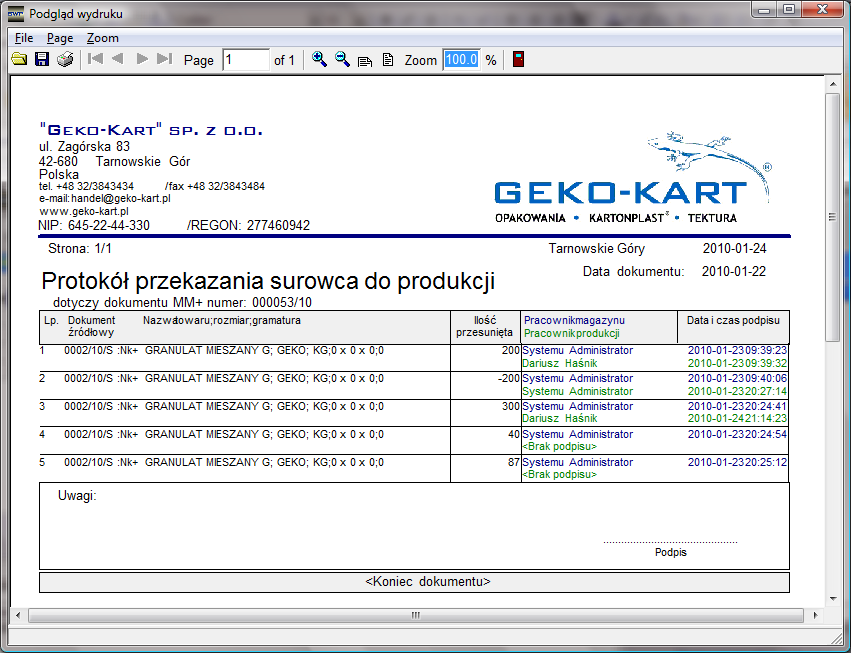The image size is (851, 653).
Task: Open the Zoom menu
Action: tap(102, 38)
